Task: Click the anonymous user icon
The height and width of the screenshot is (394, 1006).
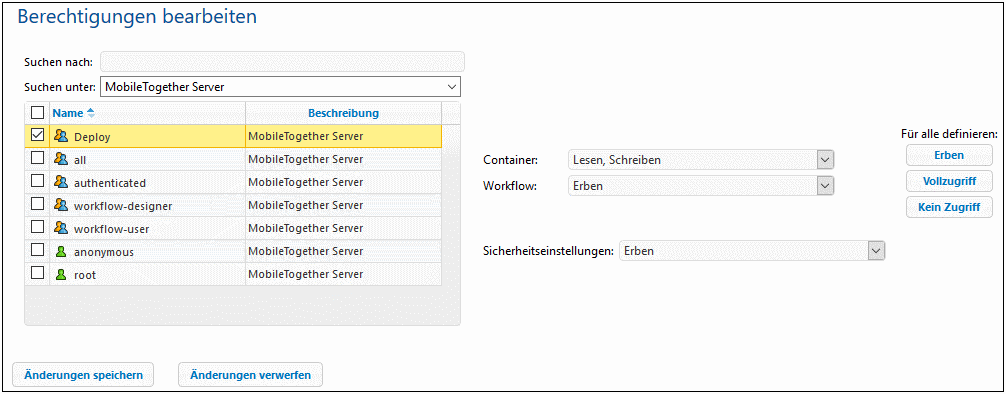Action: point(62,252)
